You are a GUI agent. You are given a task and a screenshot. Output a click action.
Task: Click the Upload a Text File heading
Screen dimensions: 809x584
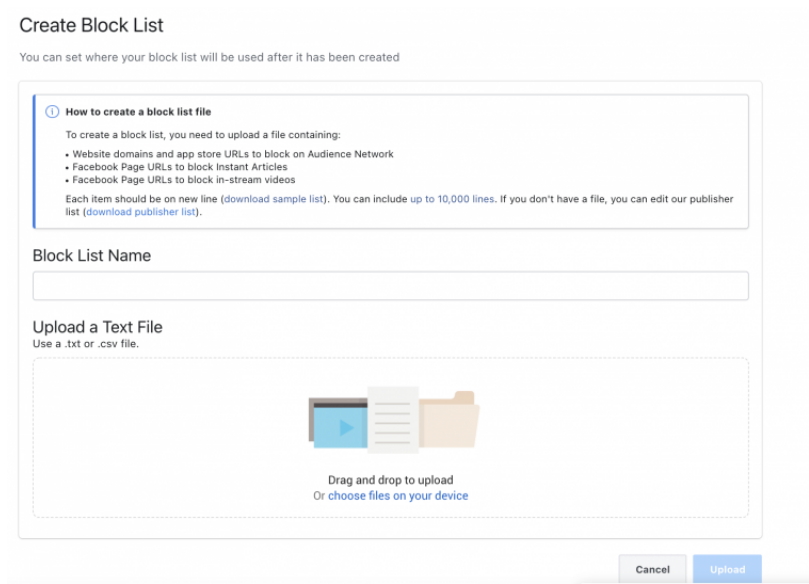click(x=98, y=327)
